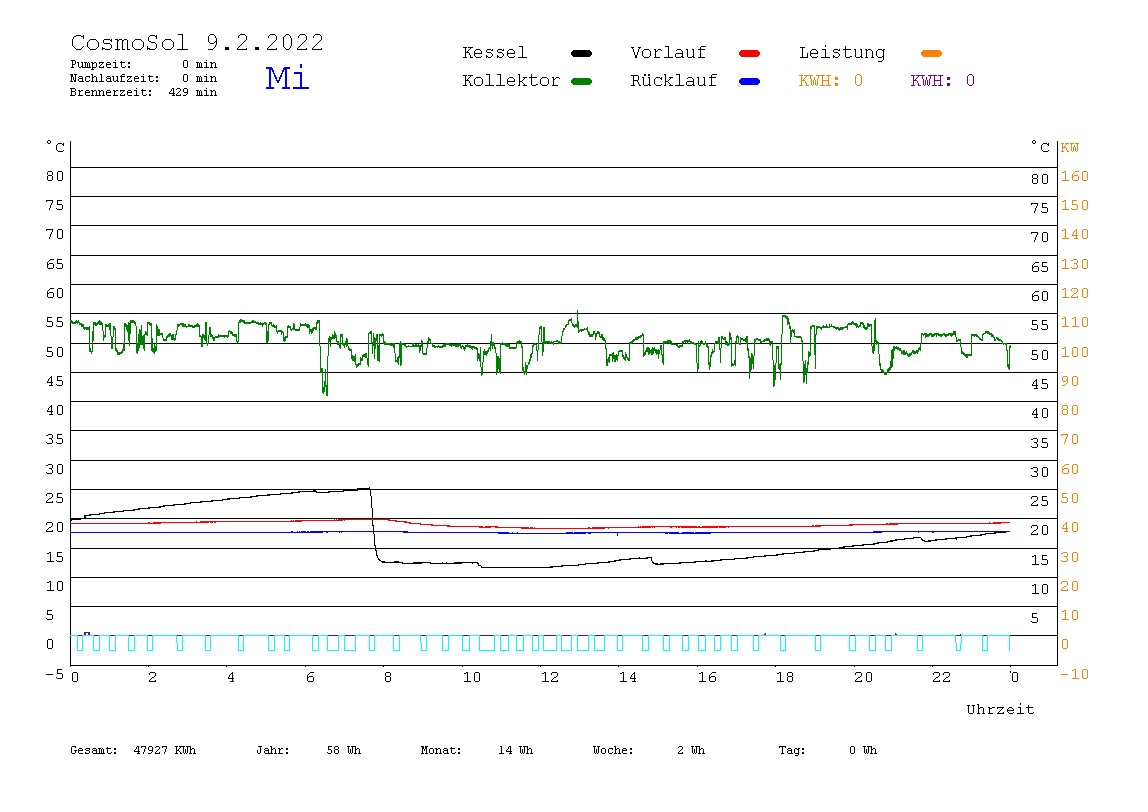
Task: Click the 'Monat:' label
Action: pyautogui.click(x=441, y=750)
